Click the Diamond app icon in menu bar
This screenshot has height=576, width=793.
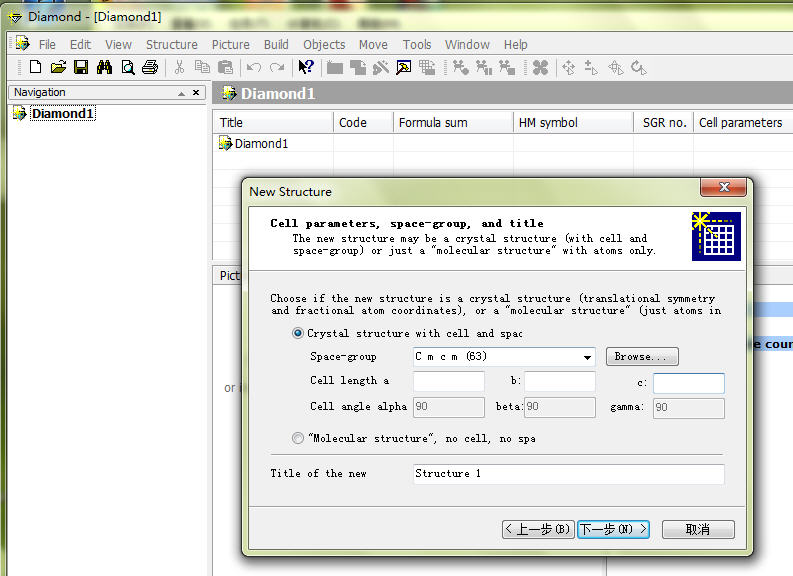coord(22,43)
